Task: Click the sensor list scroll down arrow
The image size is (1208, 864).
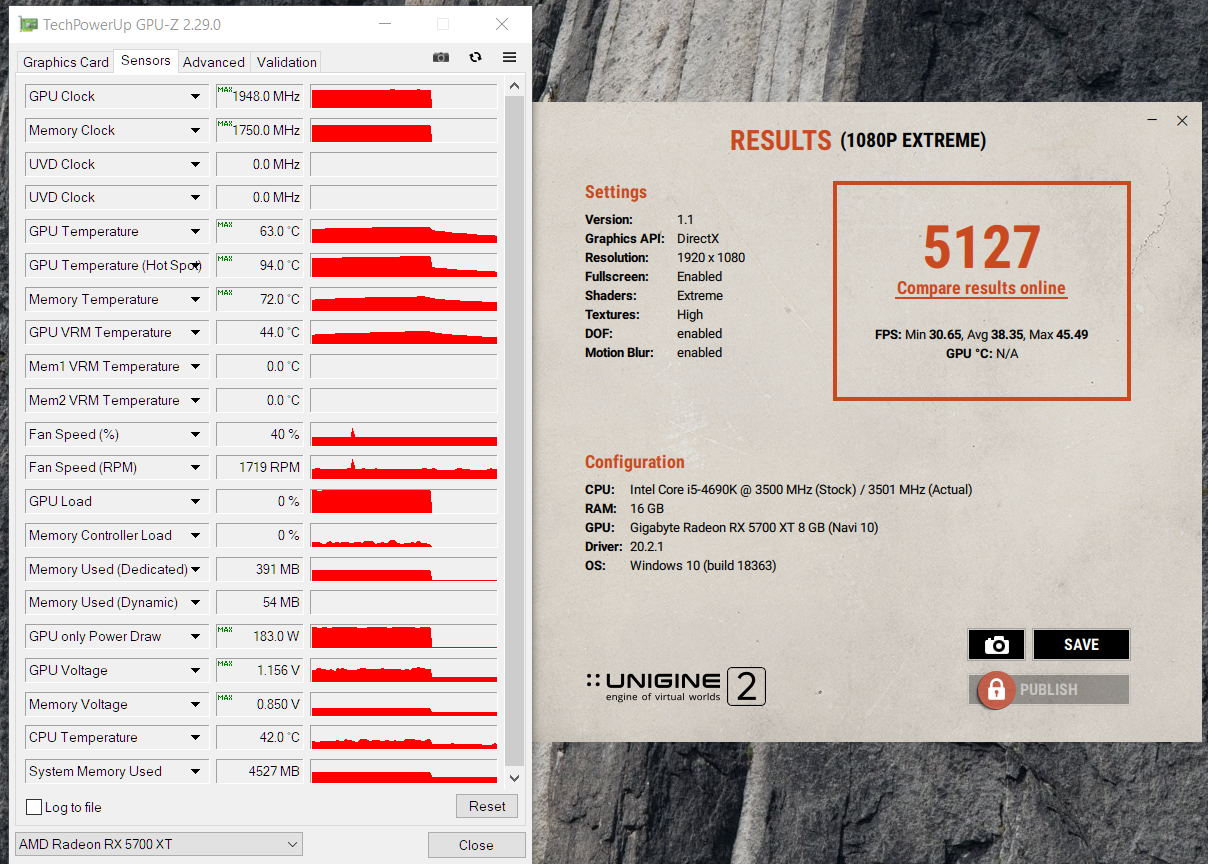Action: click(515, 778)
